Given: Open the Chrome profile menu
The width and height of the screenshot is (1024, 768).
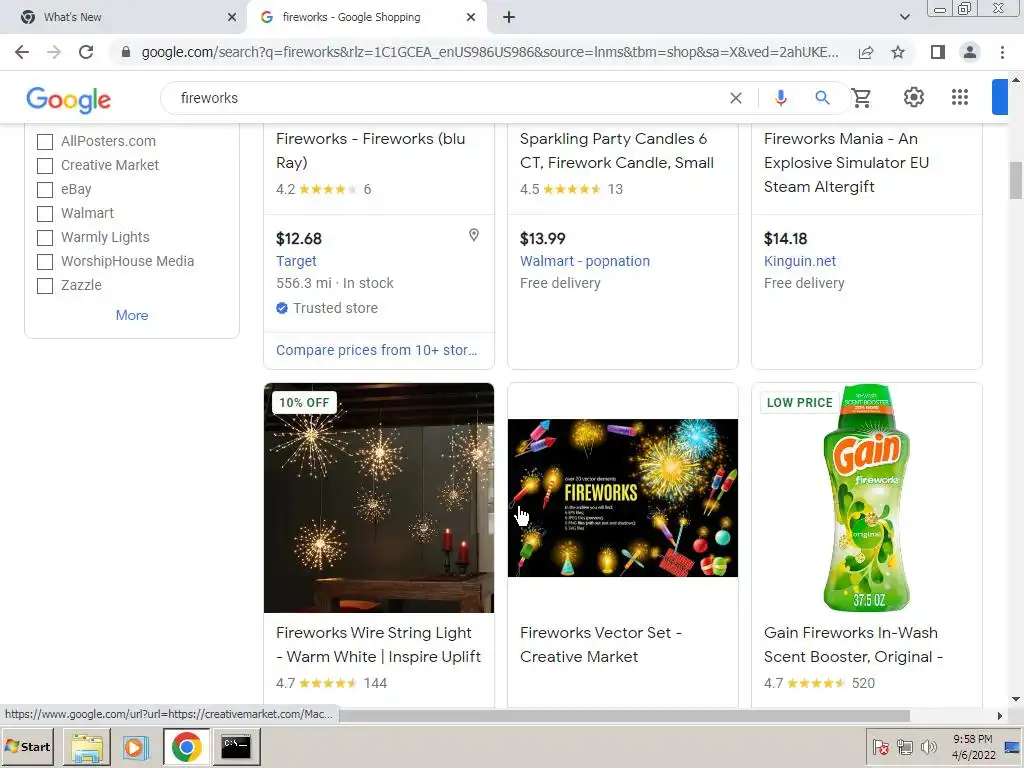Looking at the screenshot, I should 970,52.
